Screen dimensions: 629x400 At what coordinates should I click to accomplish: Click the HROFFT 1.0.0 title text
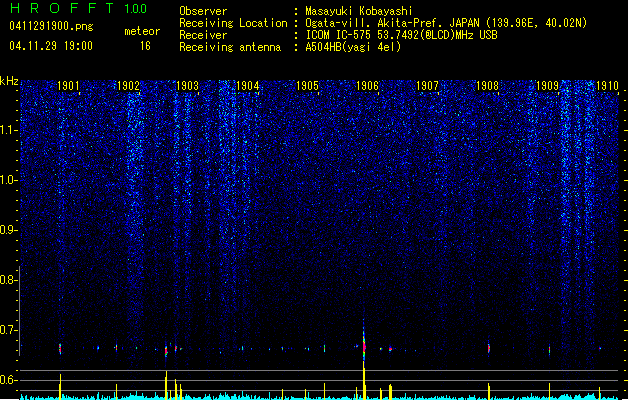point(78,8)
